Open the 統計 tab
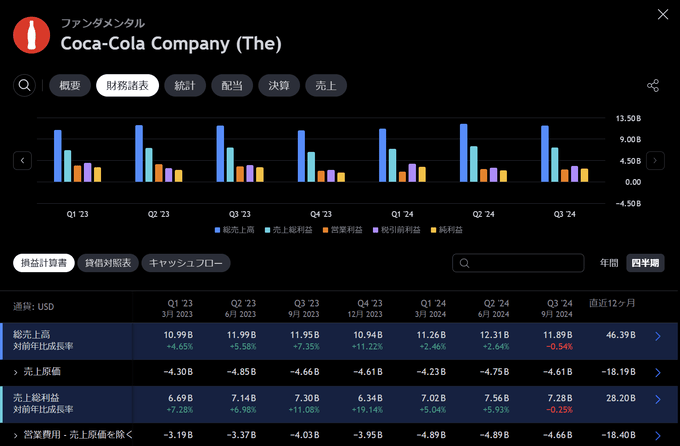The width and height of the screenshot is (680, 446). [185, 85]
